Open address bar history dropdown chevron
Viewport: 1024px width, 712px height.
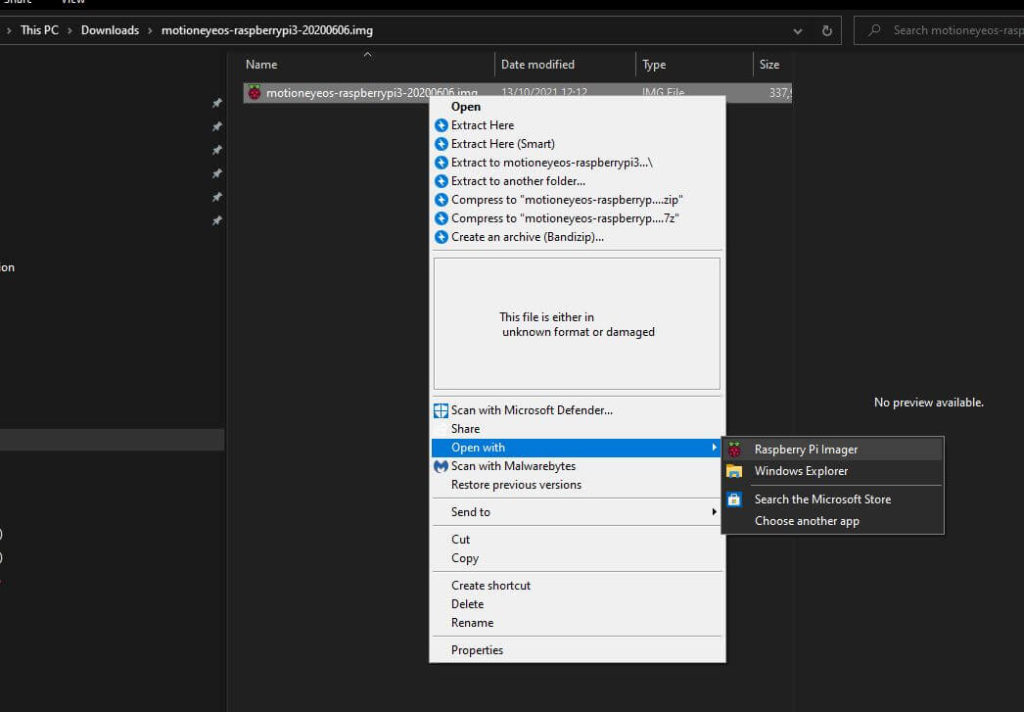click(x=797, y=30)
